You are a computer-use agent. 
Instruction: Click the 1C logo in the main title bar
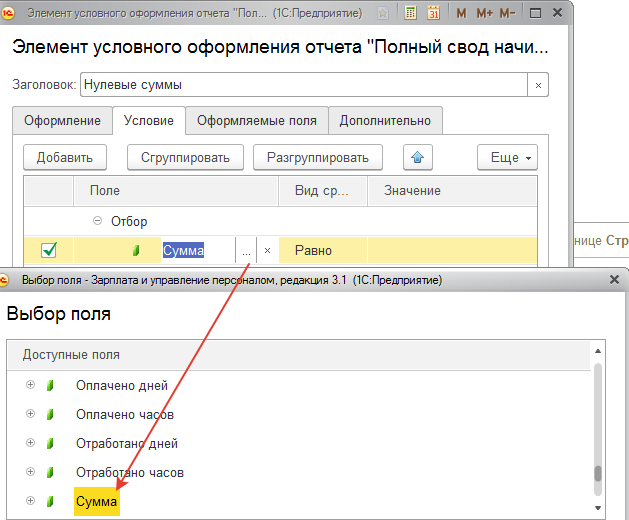[x=7, y=13]
